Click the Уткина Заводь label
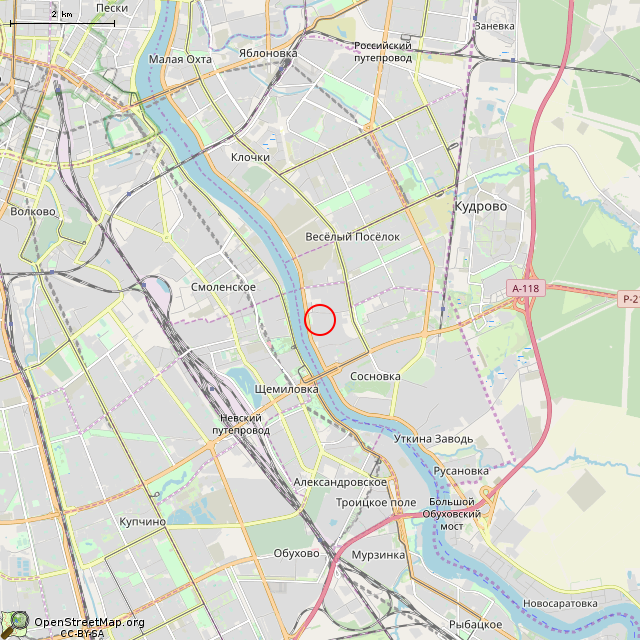 point(433,439)
